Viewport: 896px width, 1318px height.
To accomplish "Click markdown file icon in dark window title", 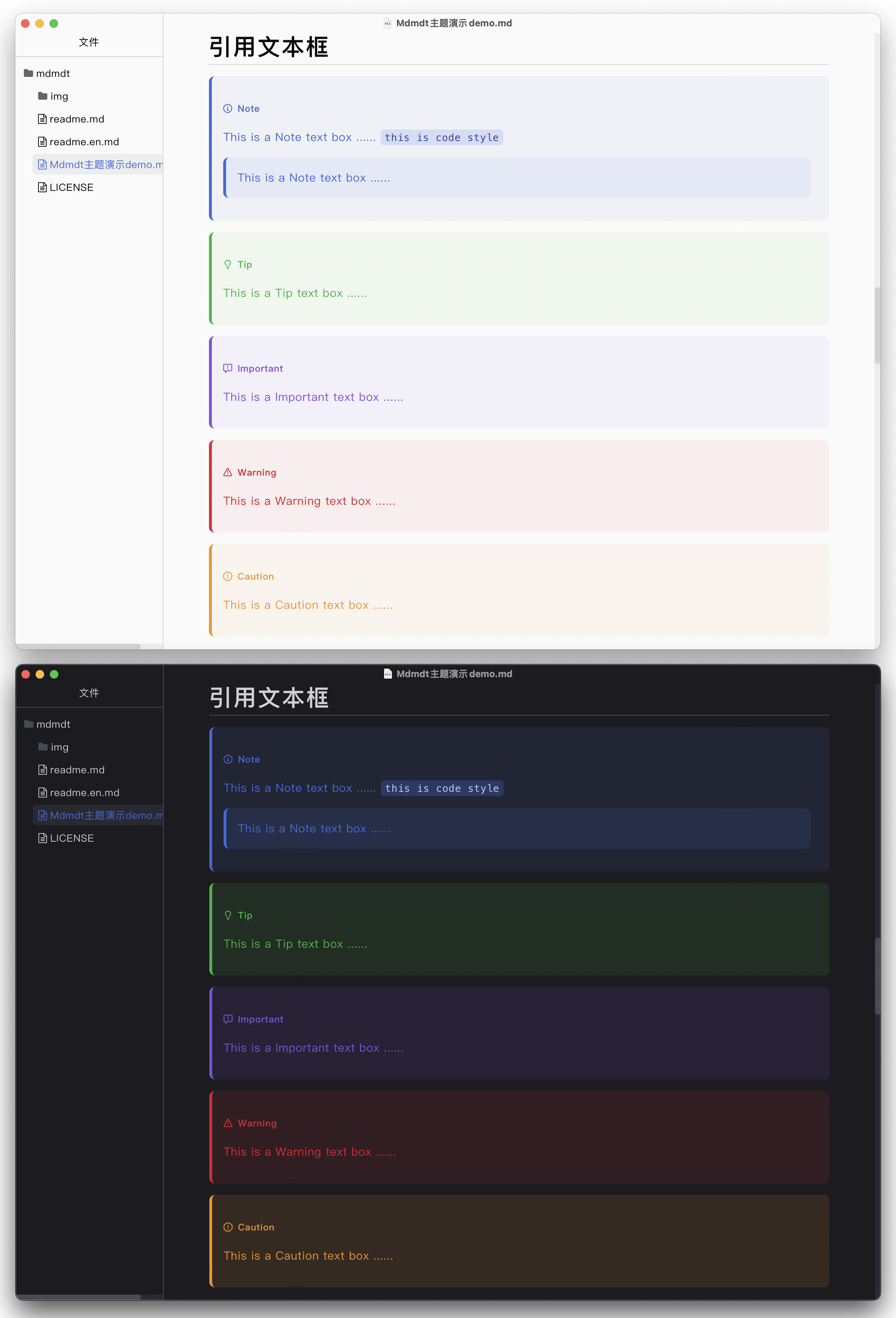I will coord(388,674).
